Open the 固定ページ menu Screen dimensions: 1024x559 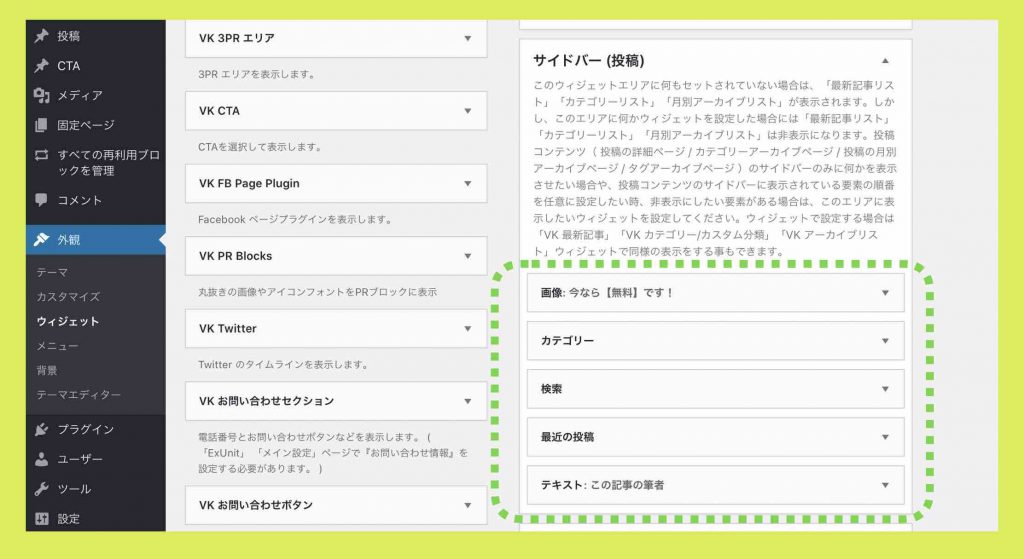coord(86,125)
